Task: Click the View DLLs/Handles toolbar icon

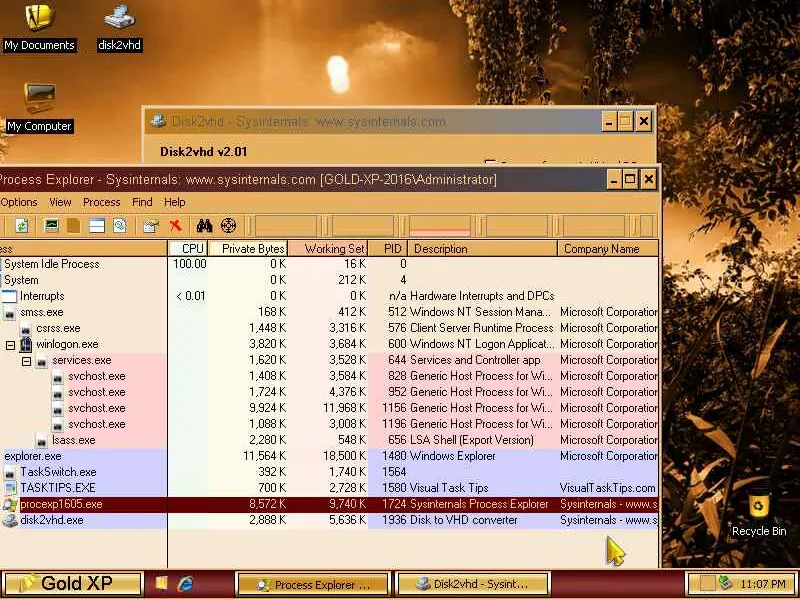Action: [x=119, y=226]
